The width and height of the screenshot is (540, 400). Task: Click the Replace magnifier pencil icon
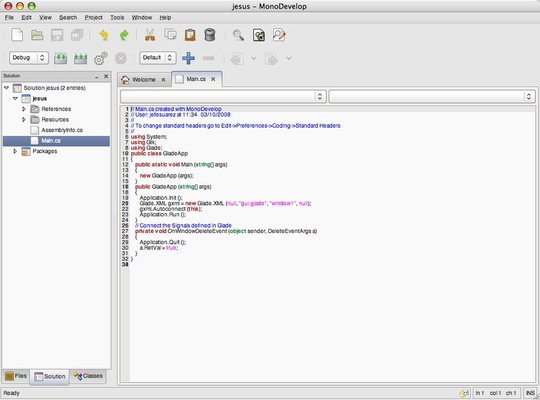point(279,35)
